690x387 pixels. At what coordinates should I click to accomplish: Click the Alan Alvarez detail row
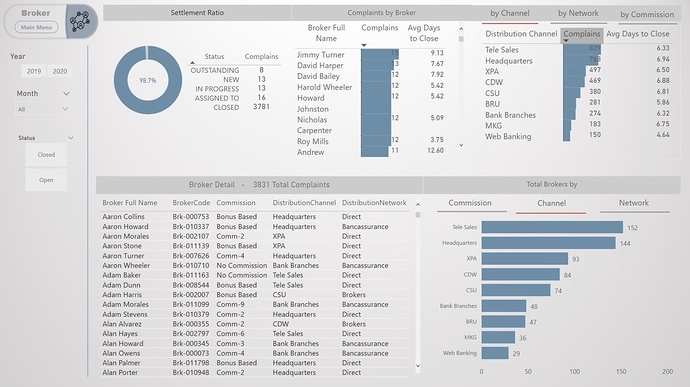coord(255,324)
